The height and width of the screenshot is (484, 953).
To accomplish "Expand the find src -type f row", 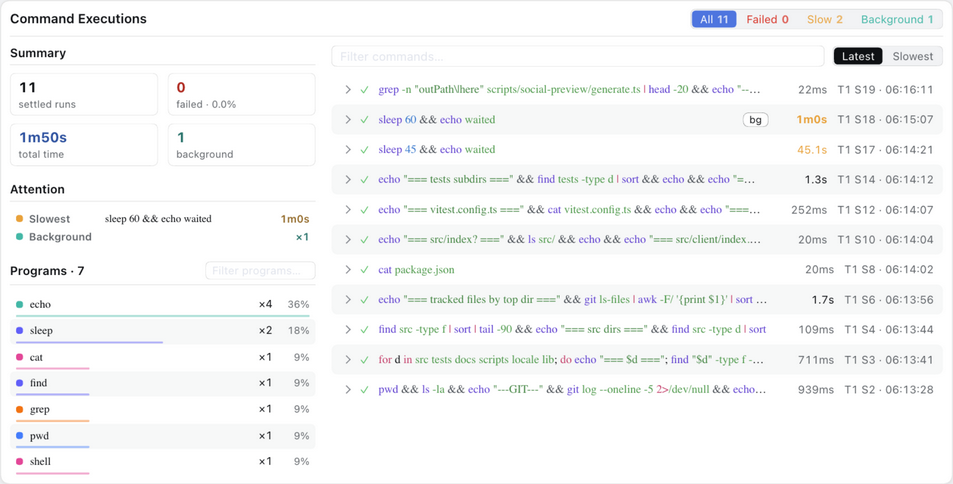I will point(348,330).
